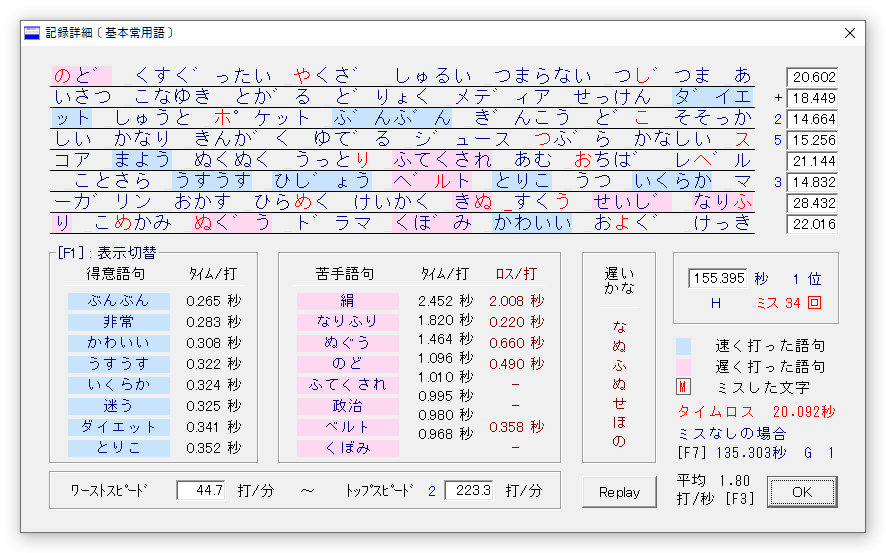Select ベルト in the 苦手語句 list
The height and width of the screenshot is (553, 886).
click(348, 427)
